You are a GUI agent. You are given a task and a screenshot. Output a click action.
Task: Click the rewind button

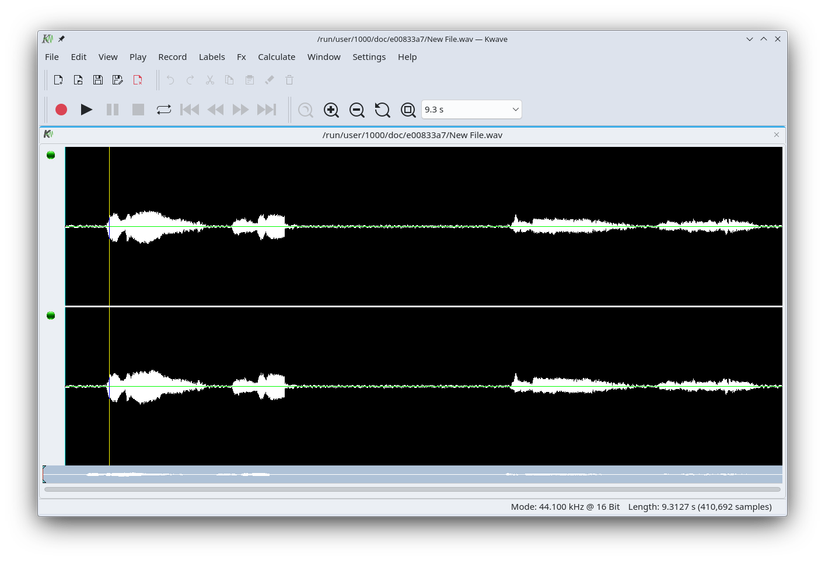(x=215, y=109)
